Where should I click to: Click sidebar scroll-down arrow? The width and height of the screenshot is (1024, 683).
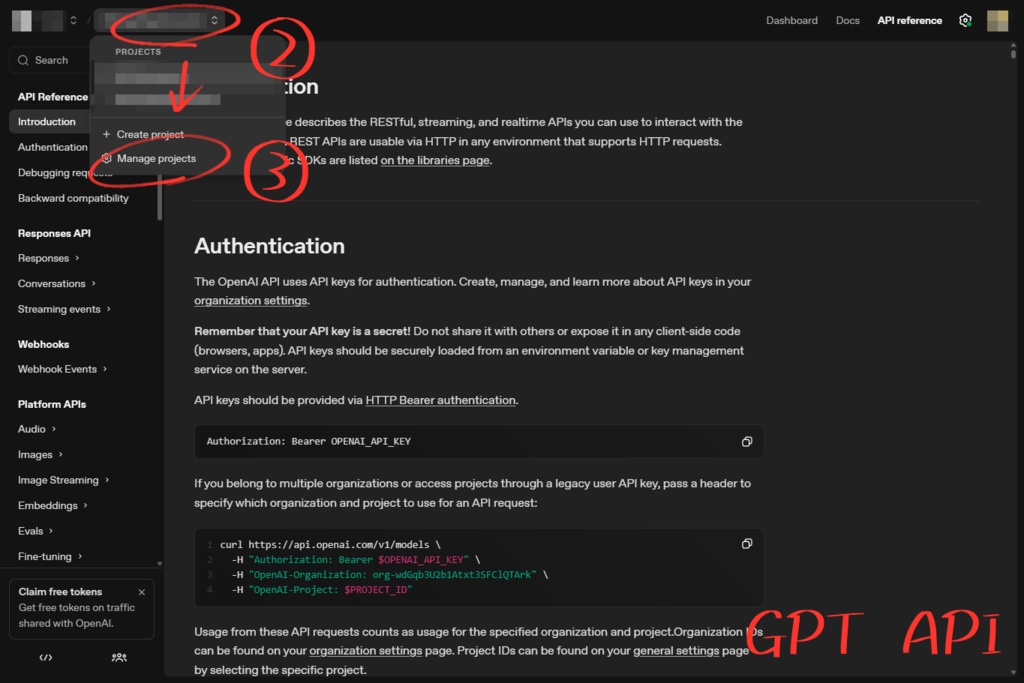coord(160,564)
